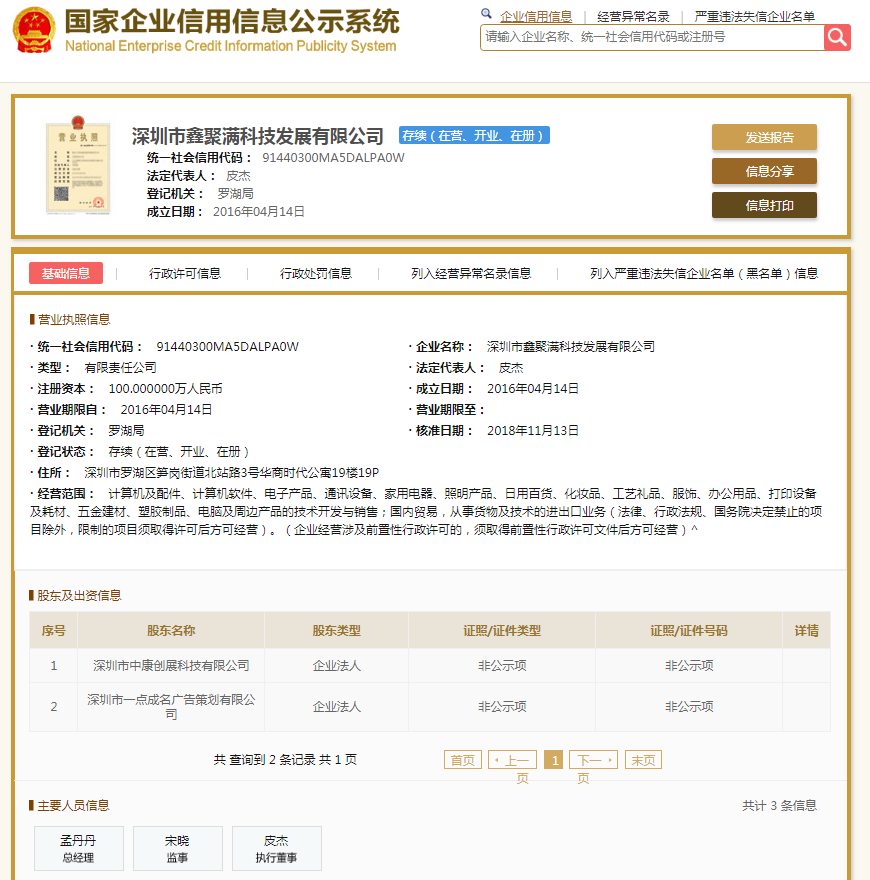870x880 pixels.
Task: Switch to the 列入经营异常名录信息 tab
Action: pos(471,273)
